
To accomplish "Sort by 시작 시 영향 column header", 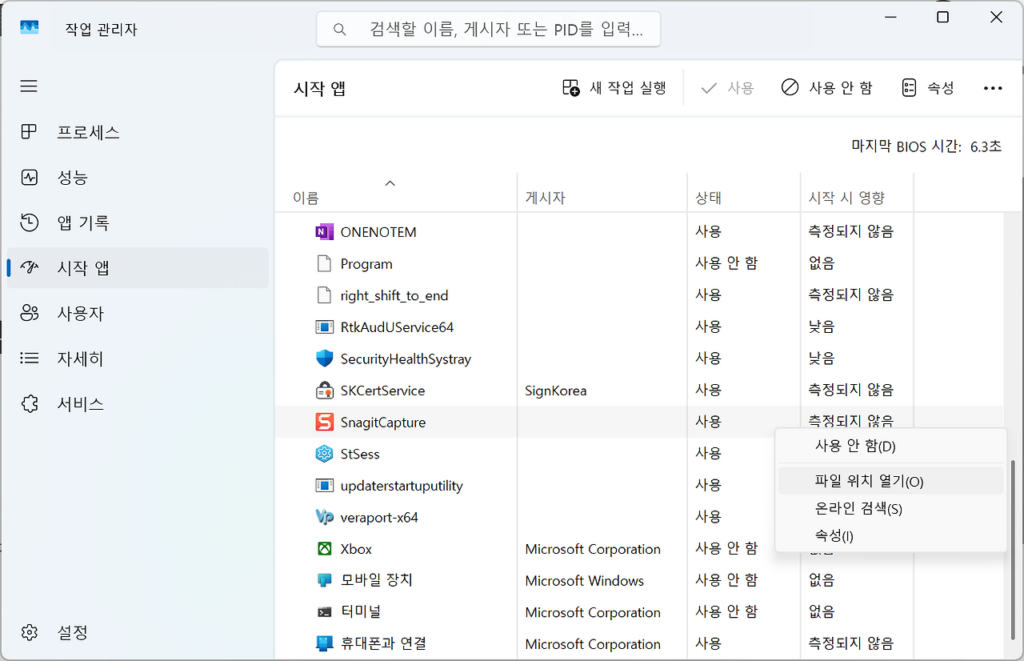I will coord(846,198).
